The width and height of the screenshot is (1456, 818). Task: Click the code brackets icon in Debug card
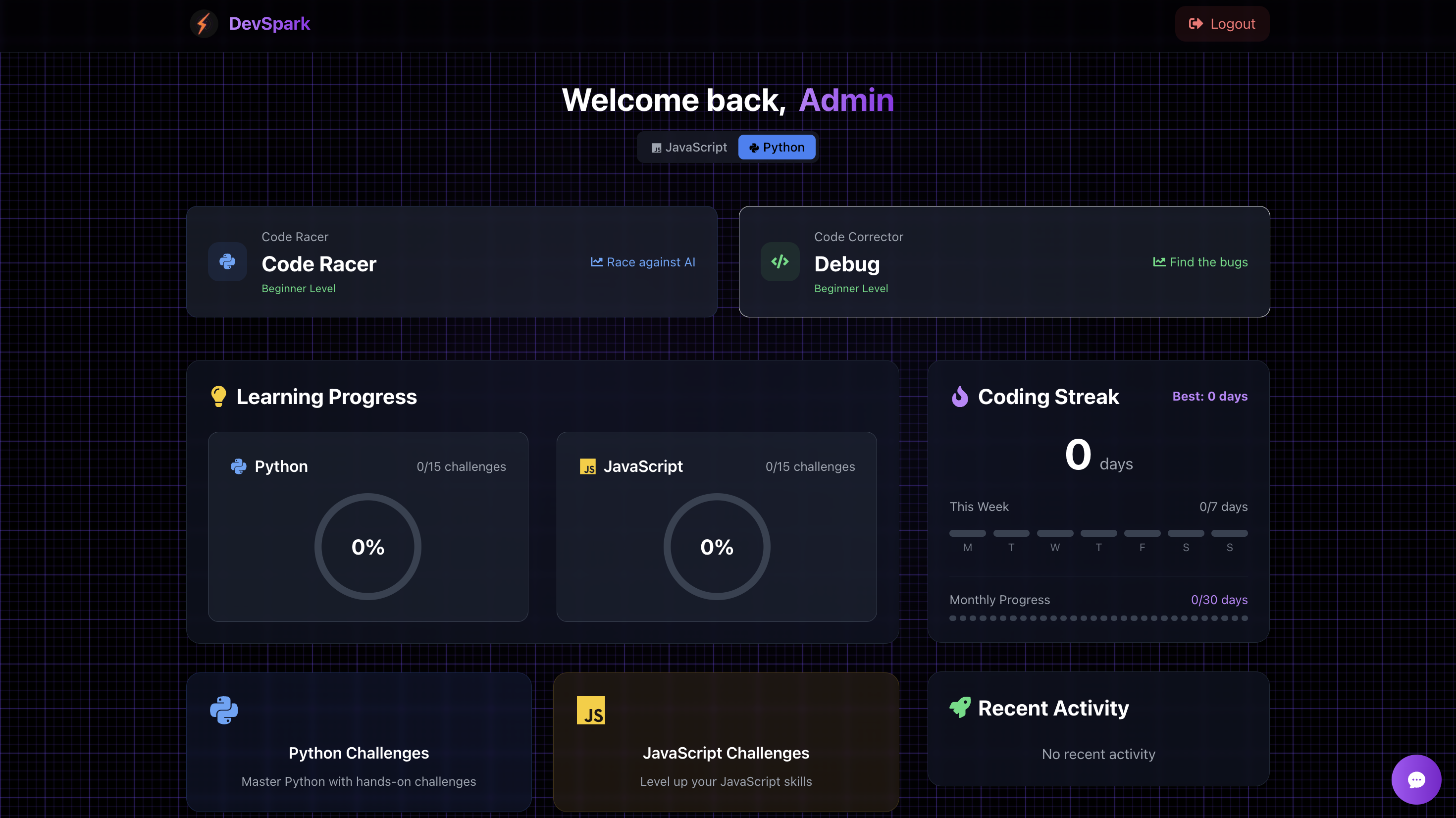[780, 262]
